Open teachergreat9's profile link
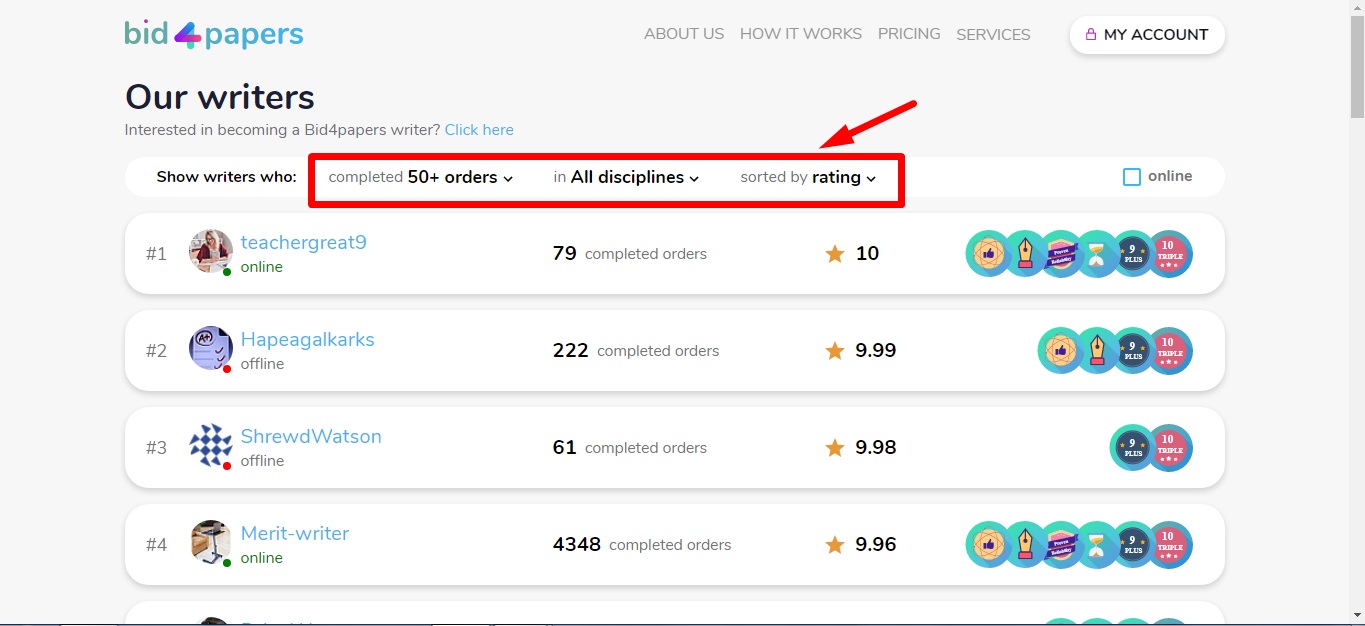 (304, 243)
